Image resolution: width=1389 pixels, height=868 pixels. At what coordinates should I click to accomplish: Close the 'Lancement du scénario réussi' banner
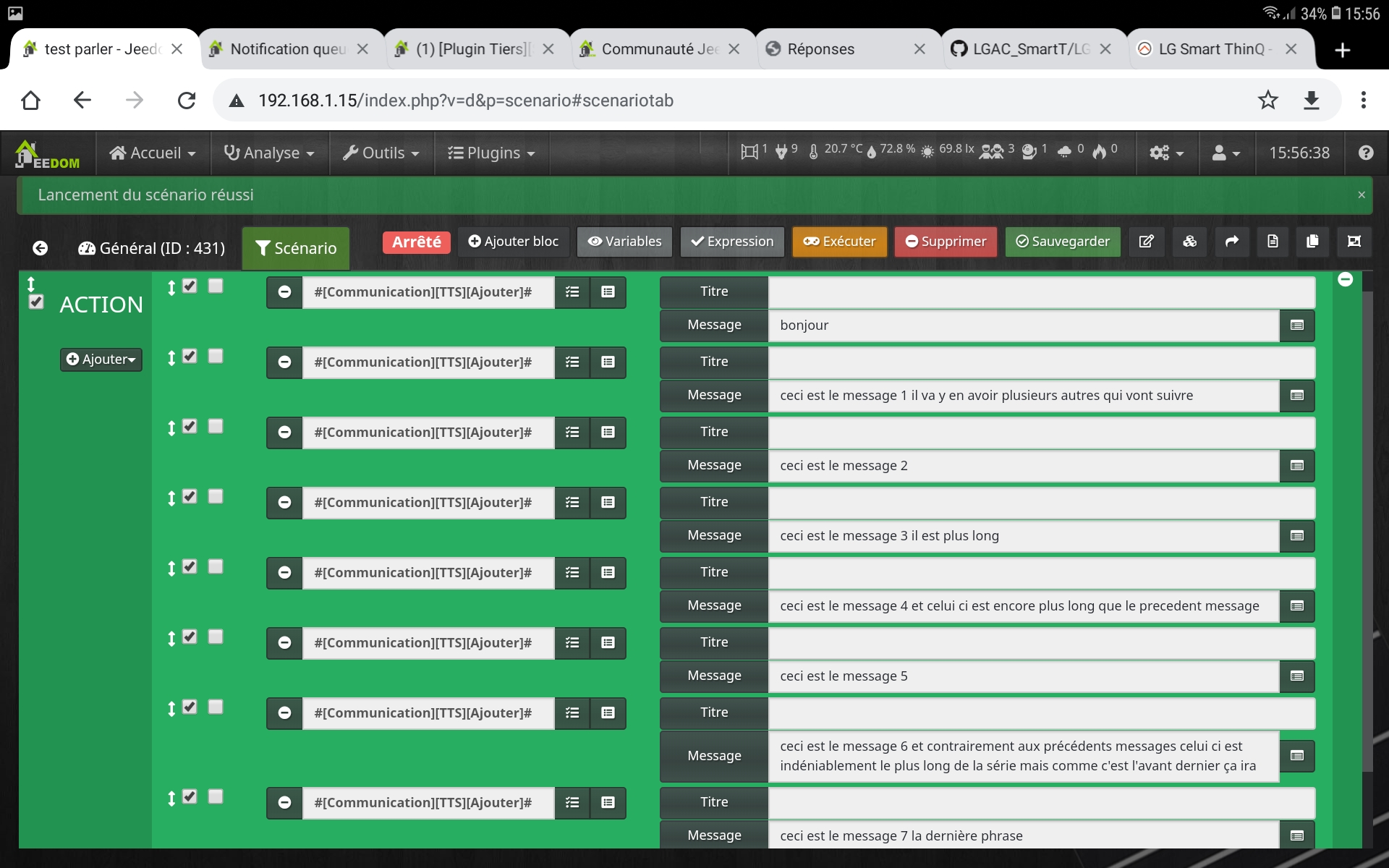tap(1362, 195)
